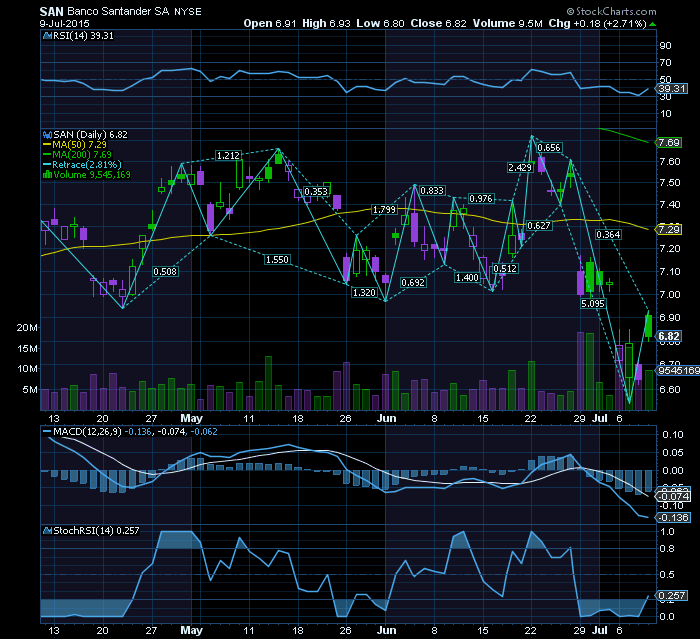700x639 pixels.
Task: Click the MA(200) green legend line
Action: click(x=47, y=155)
